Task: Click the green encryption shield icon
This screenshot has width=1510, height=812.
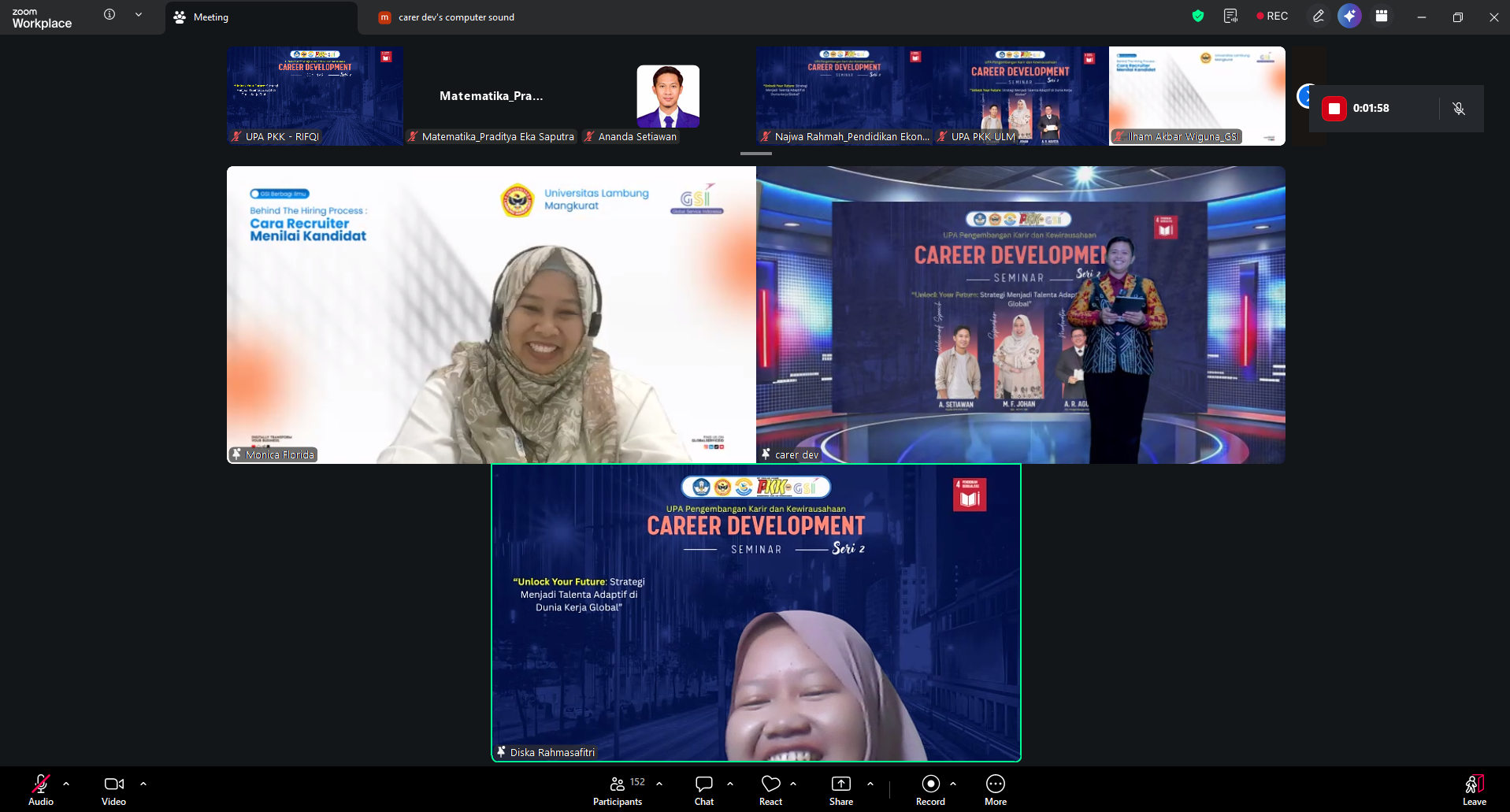Action: coord(1198,16)
